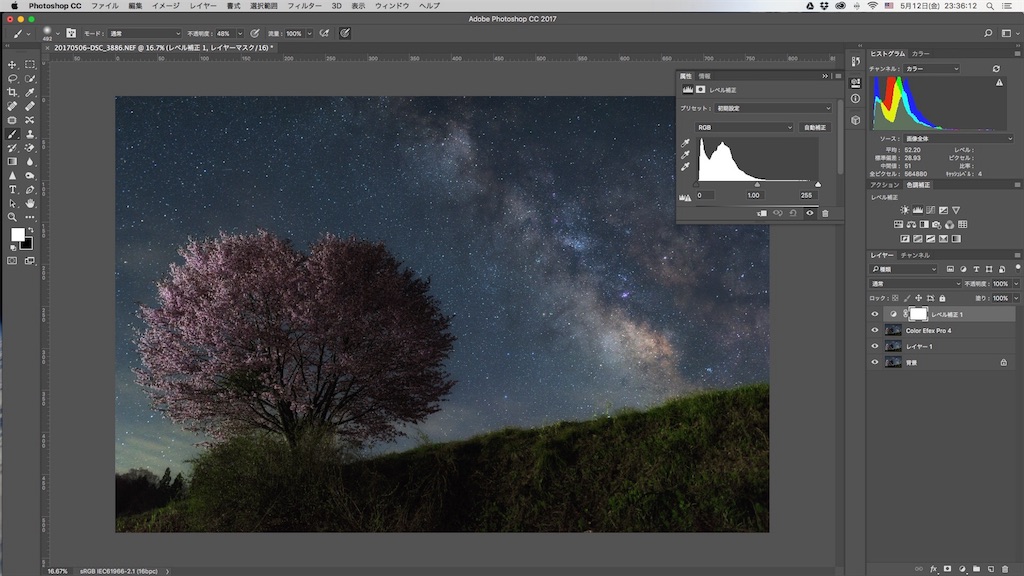
Task: Open the レイヤー menu in menu bar
Action: point(202,6)
